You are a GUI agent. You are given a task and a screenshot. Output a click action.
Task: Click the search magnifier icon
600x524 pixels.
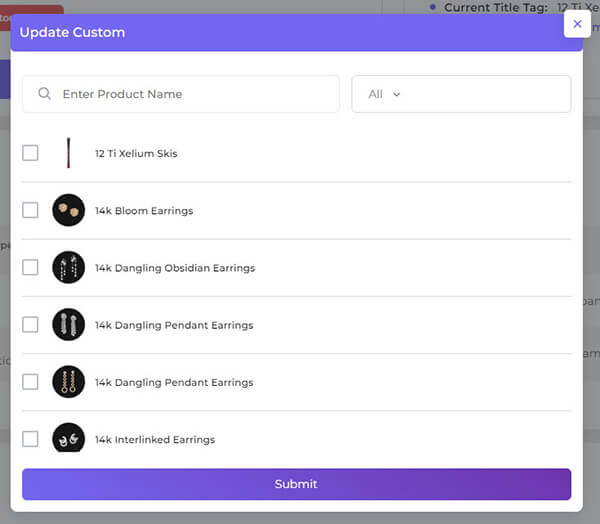pos(44,93)
